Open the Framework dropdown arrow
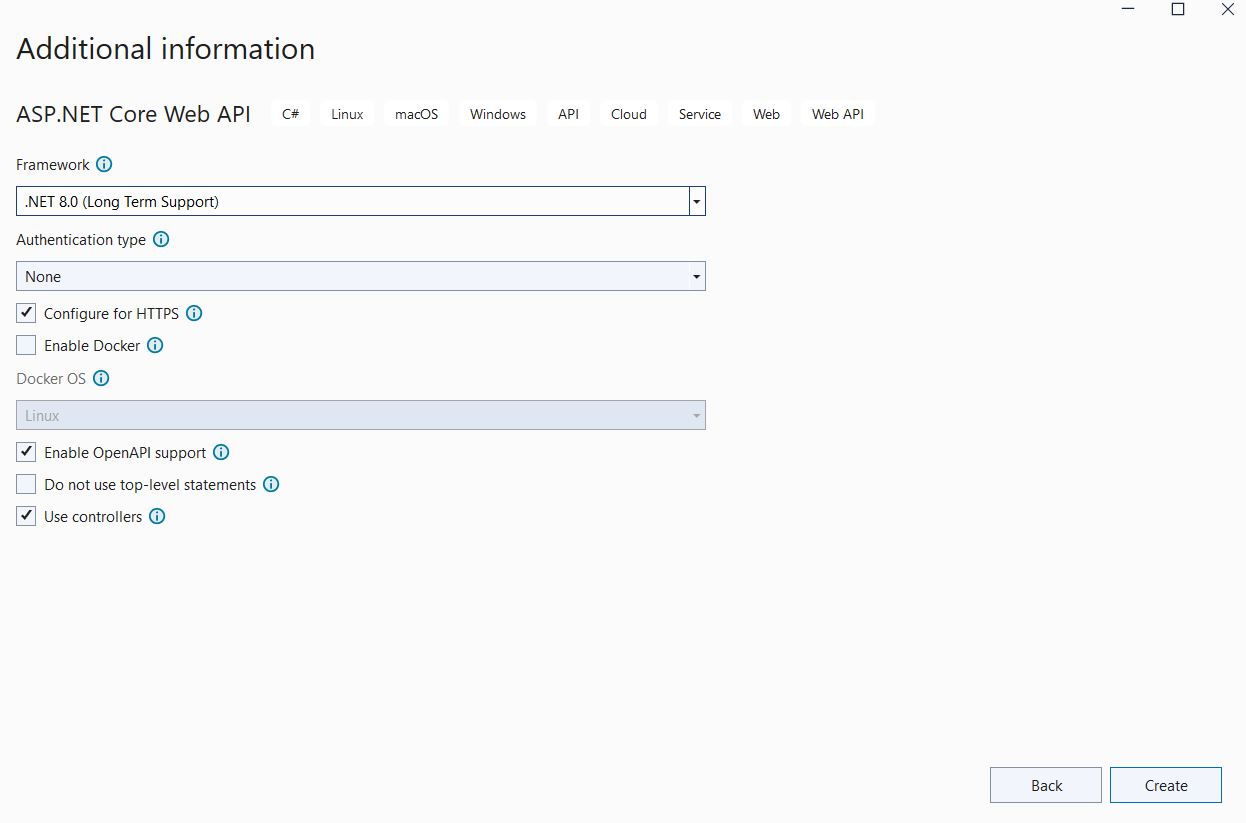 697,201
